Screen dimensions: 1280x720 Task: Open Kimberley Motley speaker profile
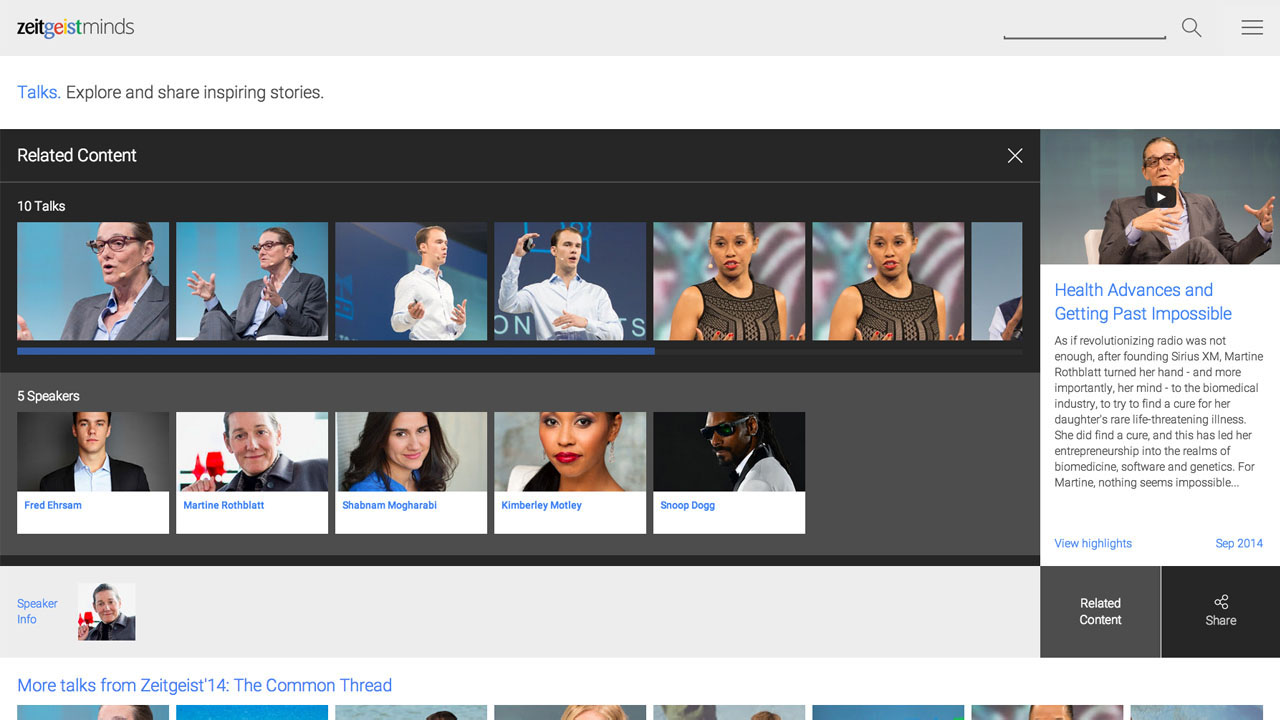pos(570,472)
